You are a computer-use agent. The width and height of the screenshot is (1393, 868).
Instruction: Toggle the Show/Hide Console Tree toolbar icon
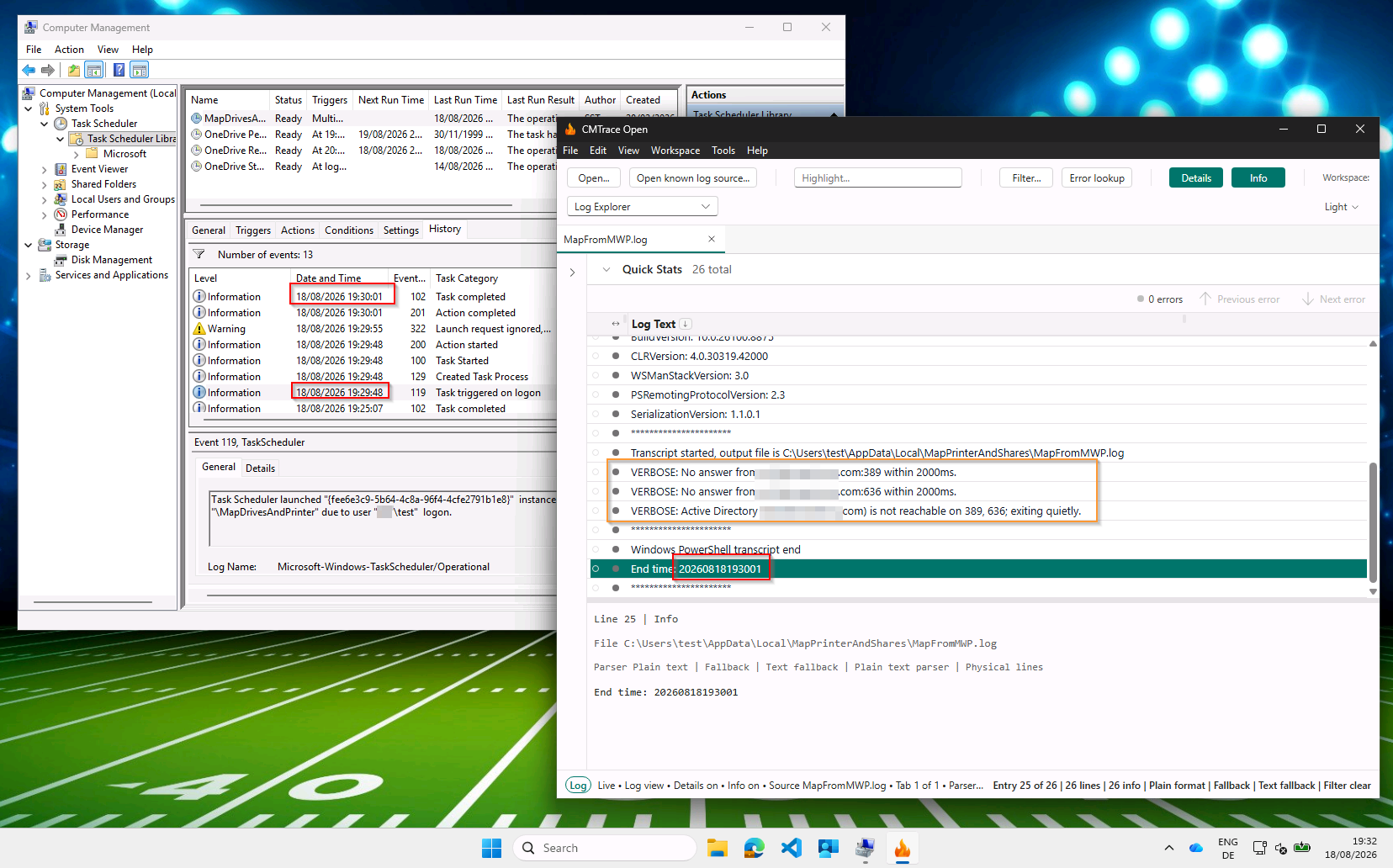pos(94,70)
